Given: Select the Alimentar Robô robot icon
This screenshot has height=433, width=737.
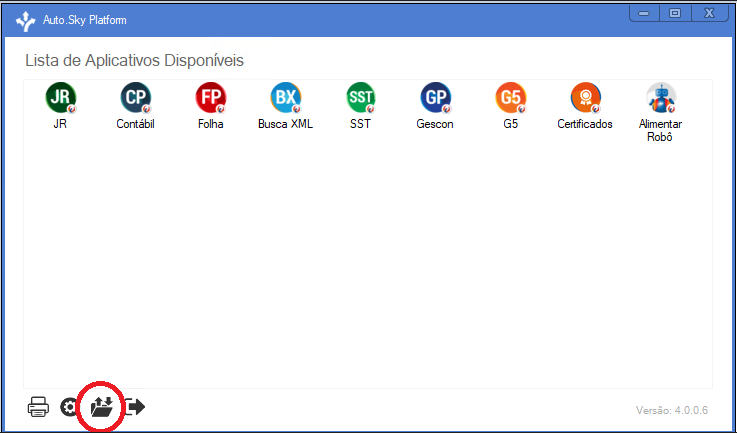Looking at the screenshot, I should tap(660, 98).
